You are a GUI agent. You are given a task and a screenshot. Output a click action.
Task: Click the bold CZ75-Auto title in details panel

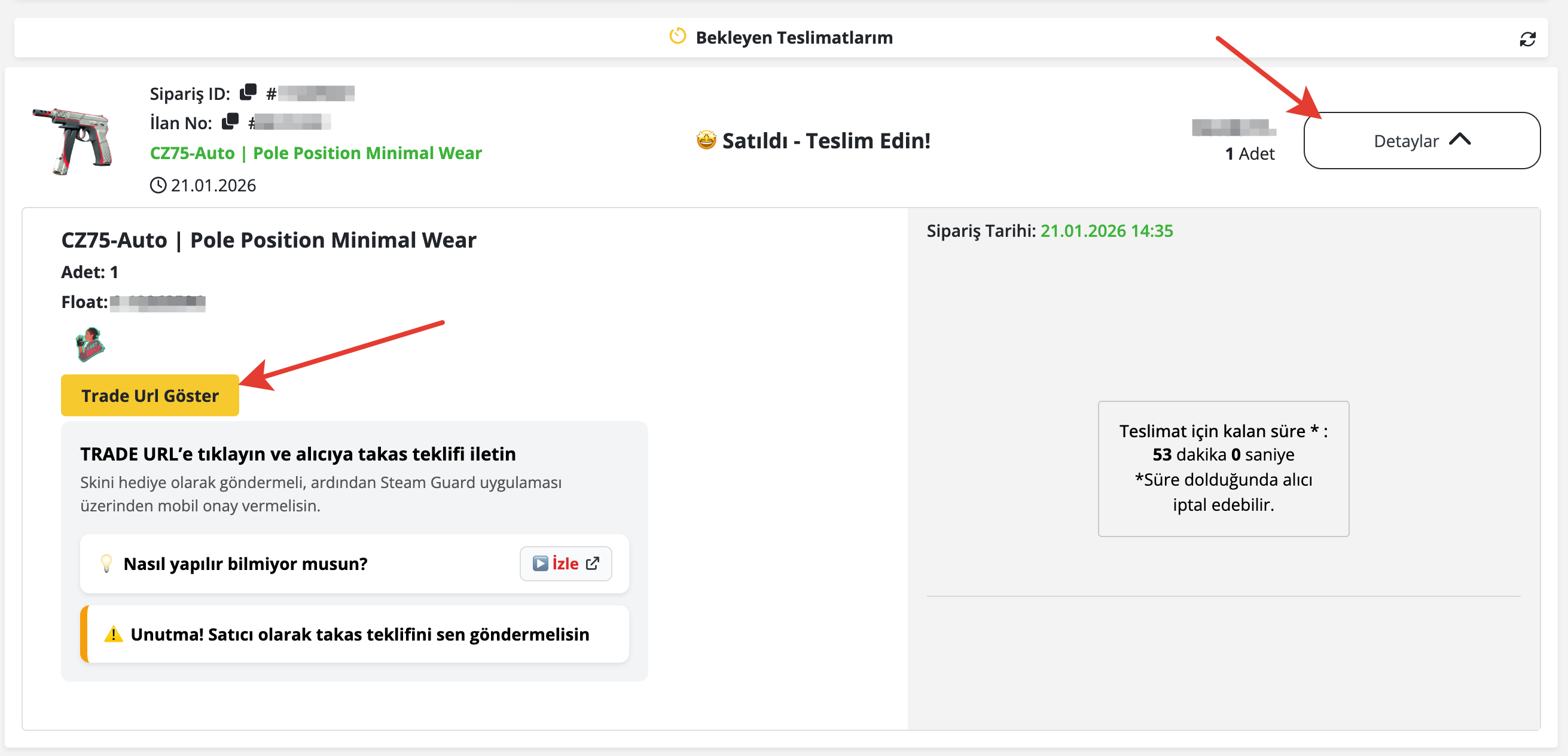(x=269, y=240)
